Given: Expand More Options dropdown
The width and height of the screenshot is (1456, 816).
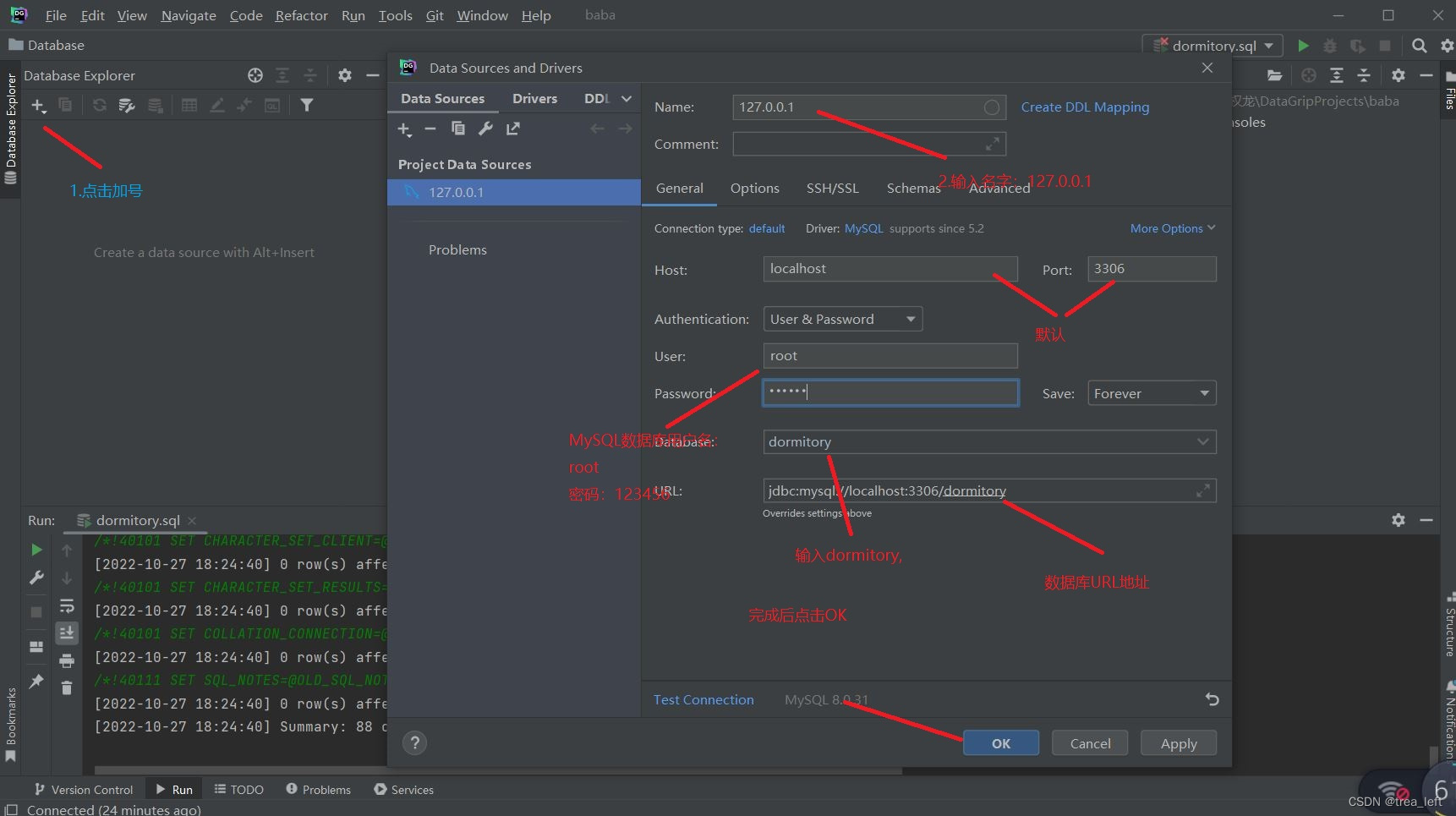Looking at the screenshot, I should (1173, 228).
